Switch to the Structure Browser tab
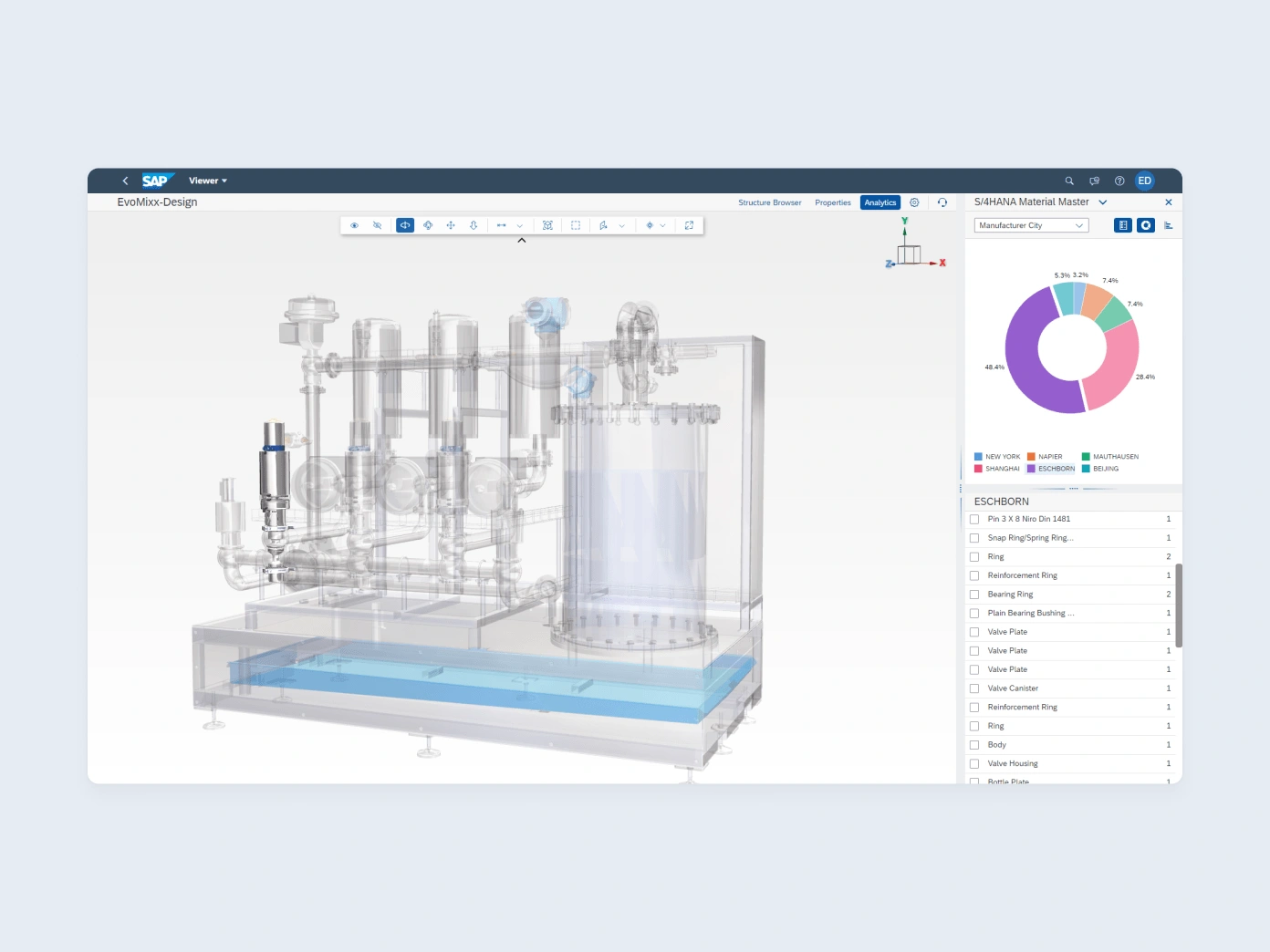The width and height of the screenshot is (1270, 952). pyautogui.click(x=770, y=202)
